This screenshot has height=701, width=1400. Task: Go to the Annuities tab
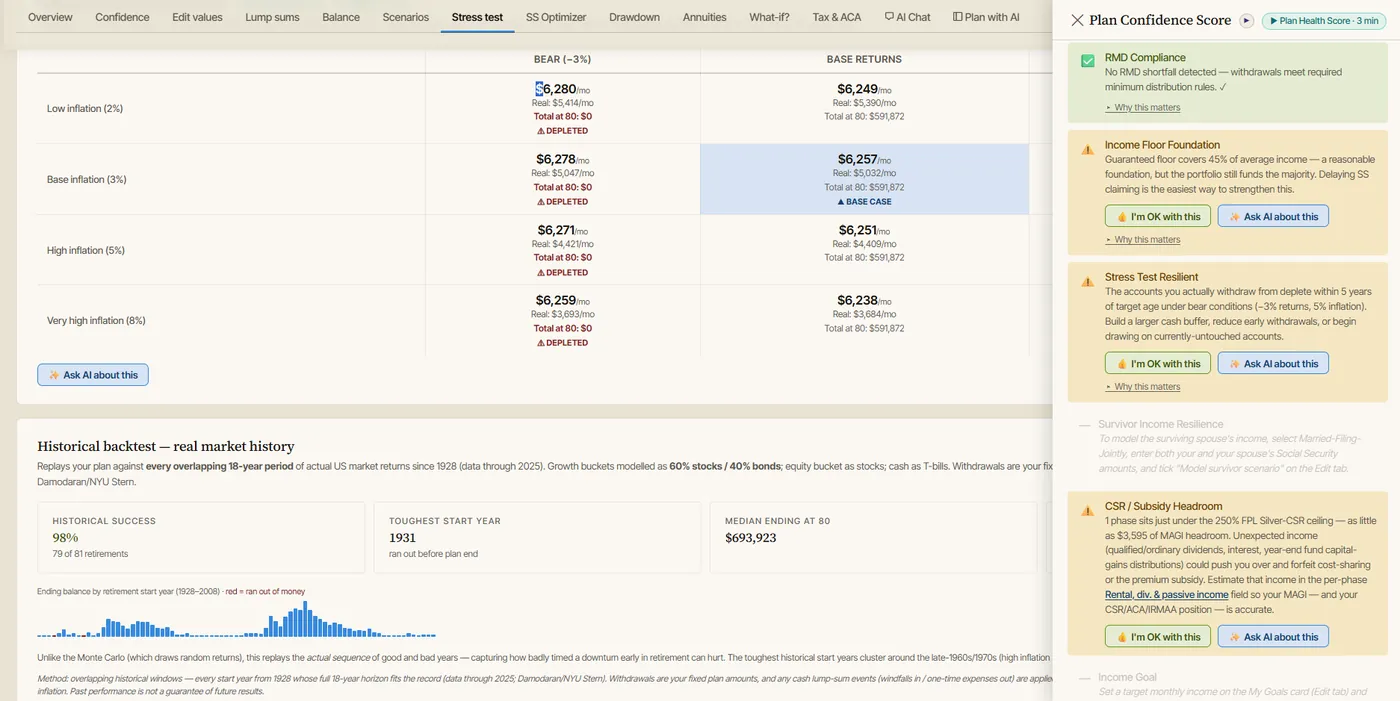[704, 17]
